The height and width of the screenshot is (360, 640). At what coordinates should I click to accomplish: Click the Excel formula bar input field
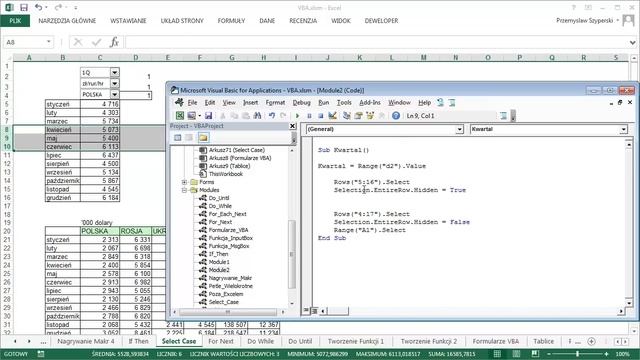click(376, 42)
